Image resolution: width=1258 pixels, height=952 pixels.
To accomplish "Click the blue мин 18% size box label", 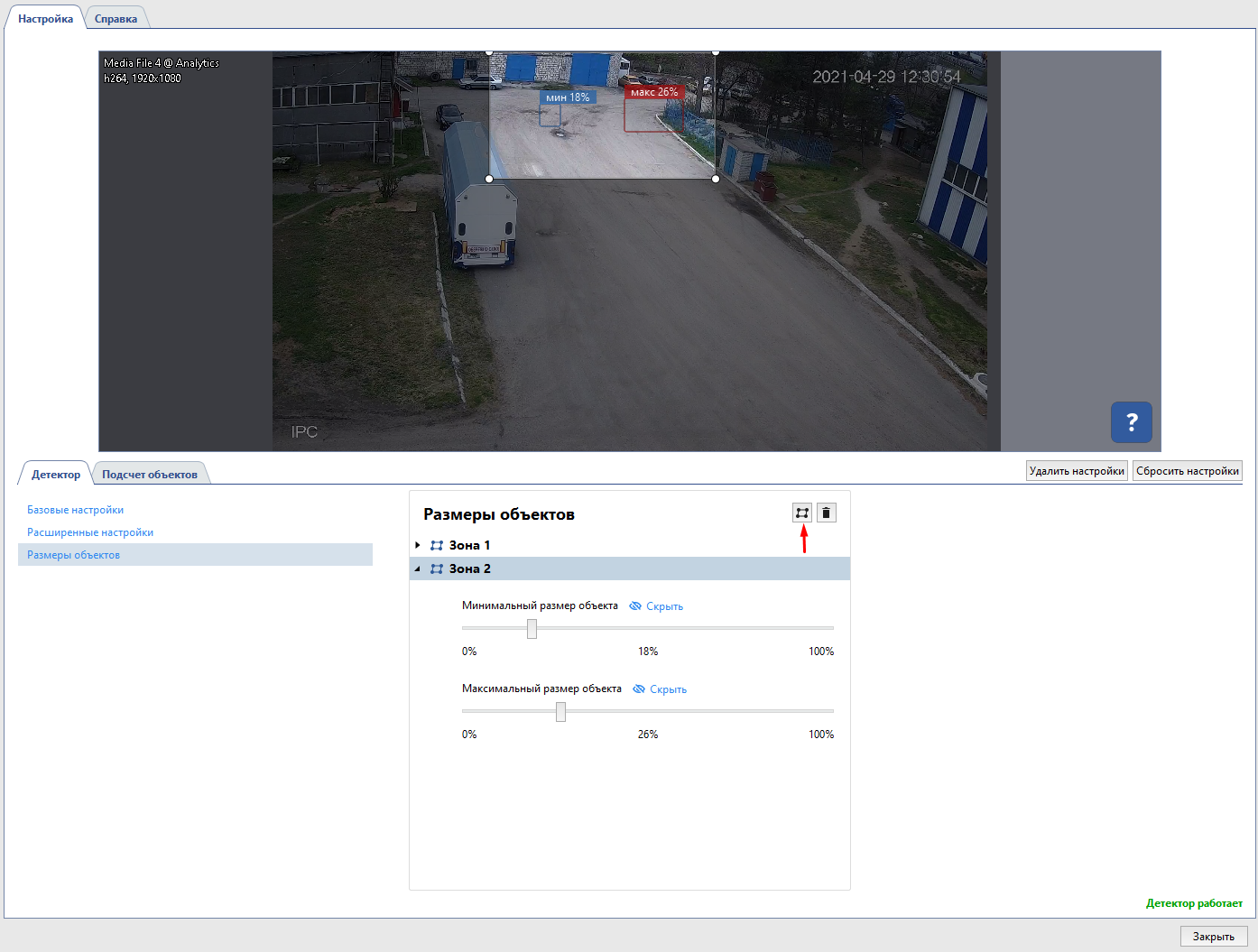I will click(x=568, y=97).
